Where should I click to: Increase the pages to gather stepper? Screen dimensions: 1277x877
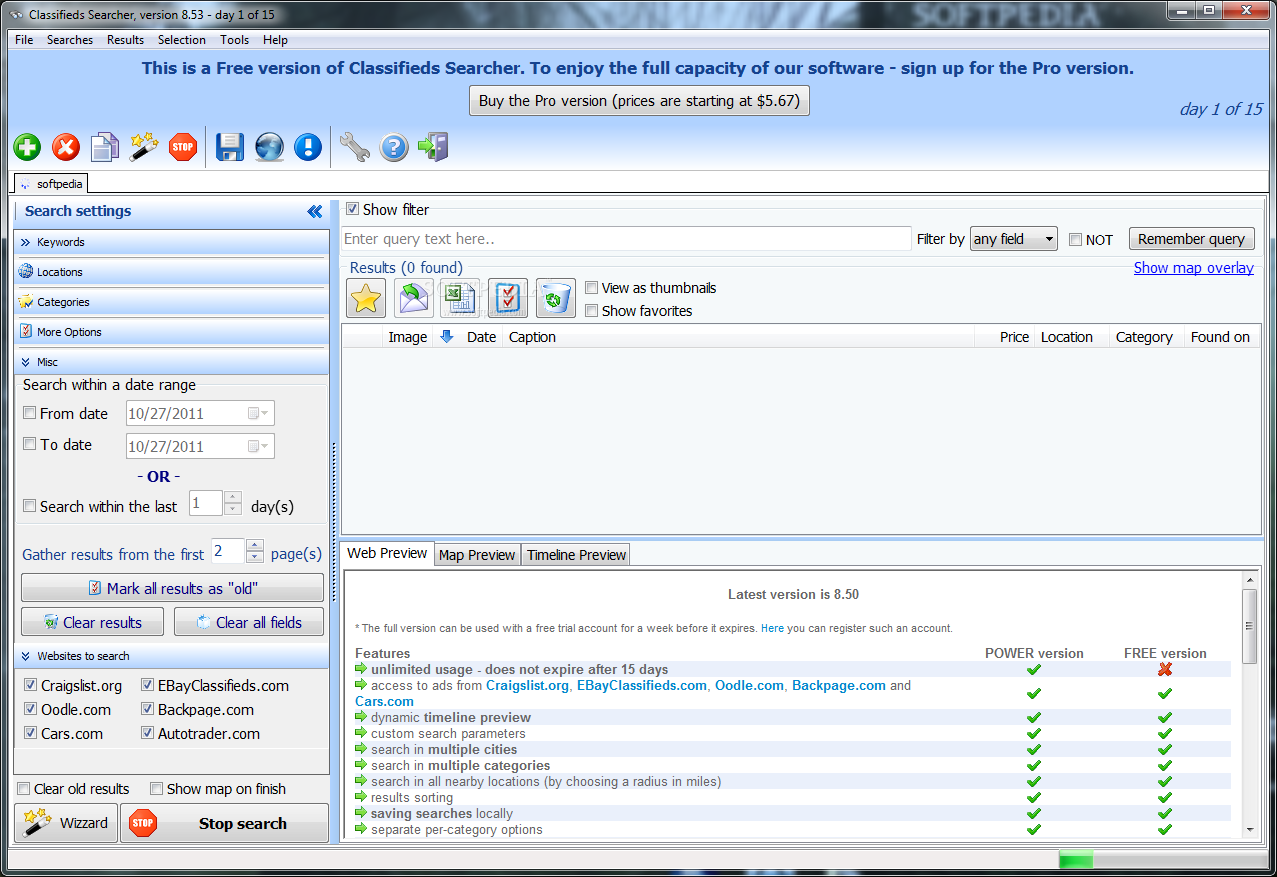pos(255,546)
